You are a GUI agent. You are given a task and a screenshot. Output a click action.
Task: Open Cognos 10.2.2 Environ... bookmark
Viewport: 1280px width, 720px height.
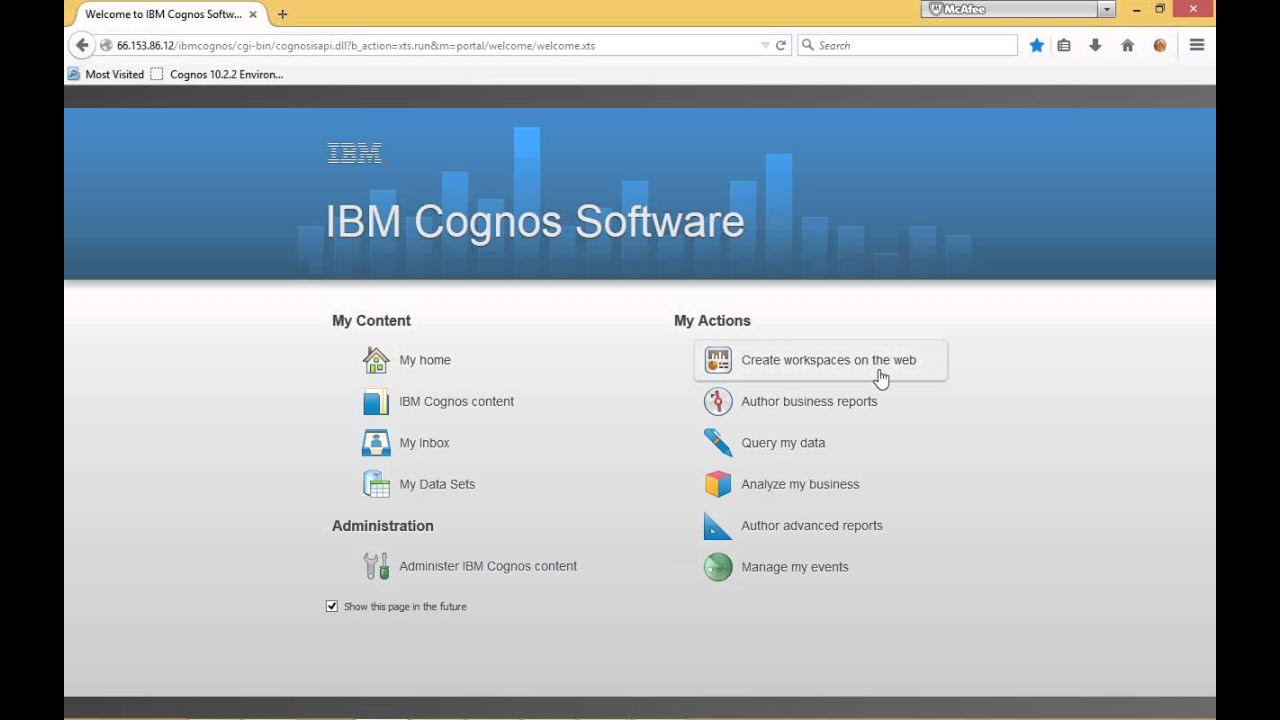[217, 74]
